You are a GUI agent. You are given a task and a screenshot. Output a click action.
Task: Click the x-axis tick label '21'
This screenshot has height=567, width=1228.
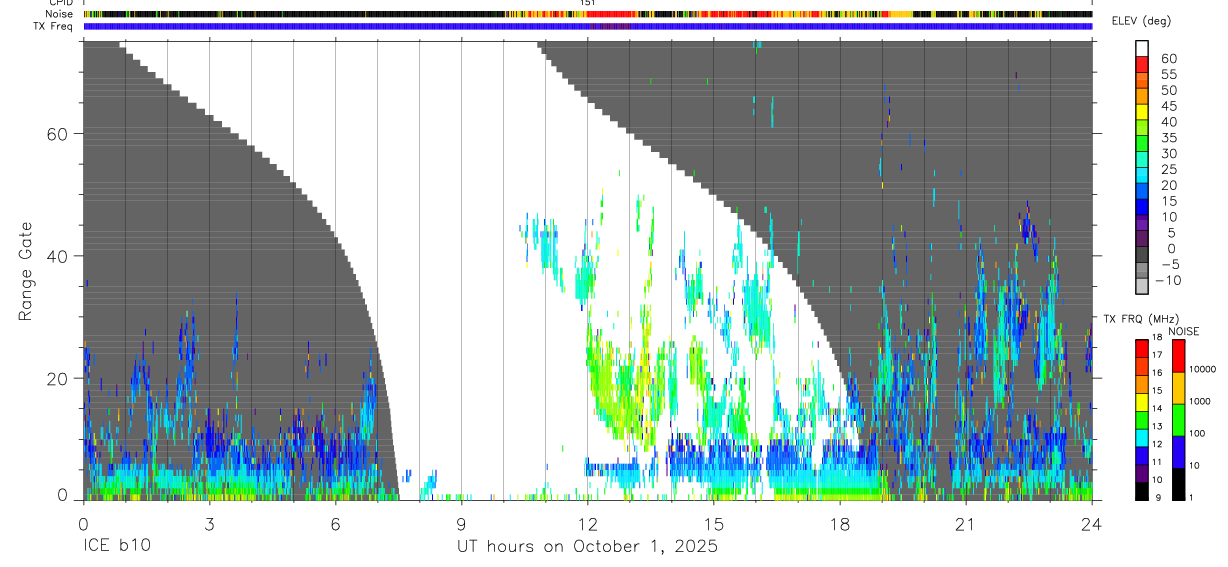coord(966,524)
